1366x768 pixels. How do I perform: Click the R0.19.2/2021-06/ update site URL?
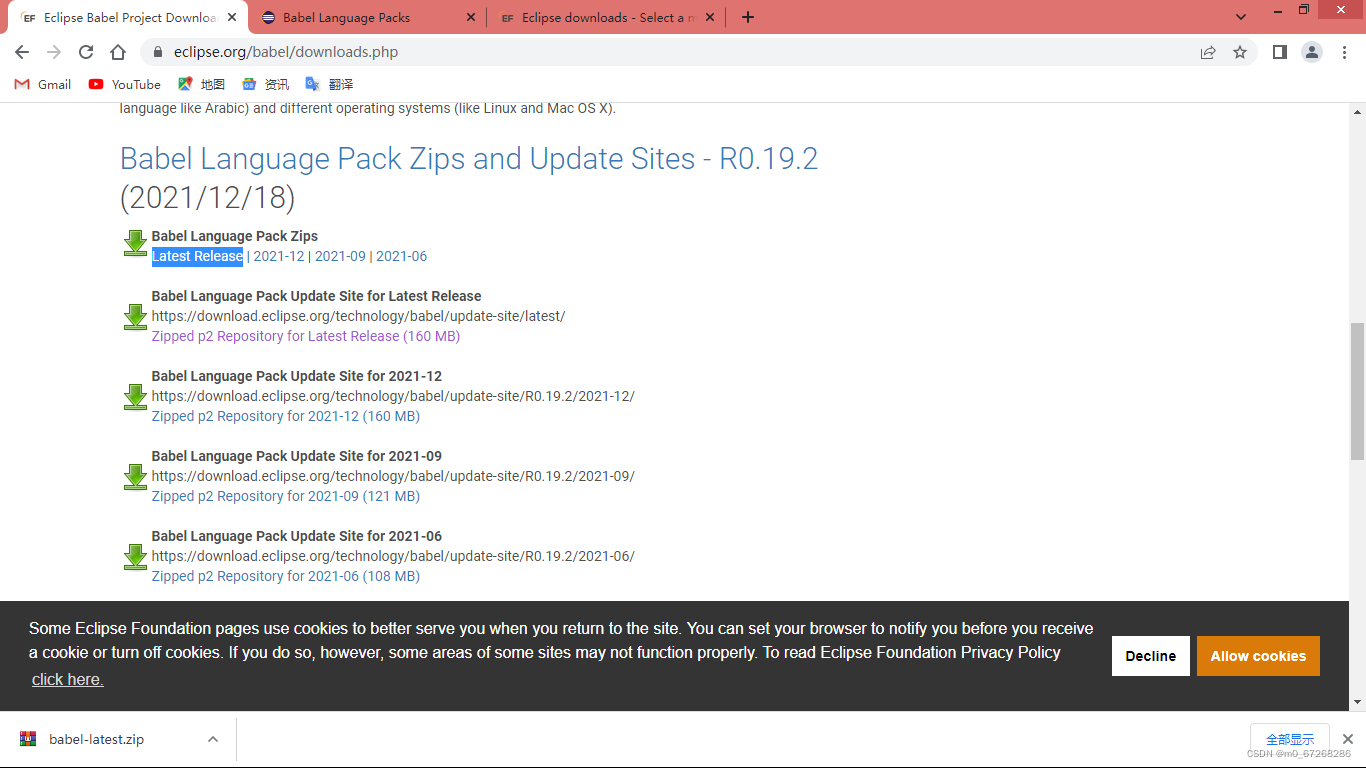[x=393, y=556]
